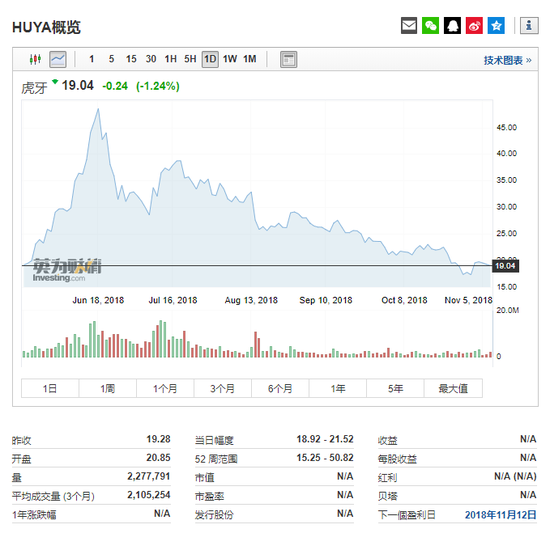The width and height of the screenshot is (550, 533).
Task: Select the 1D interval
Action: pos(210,59)
